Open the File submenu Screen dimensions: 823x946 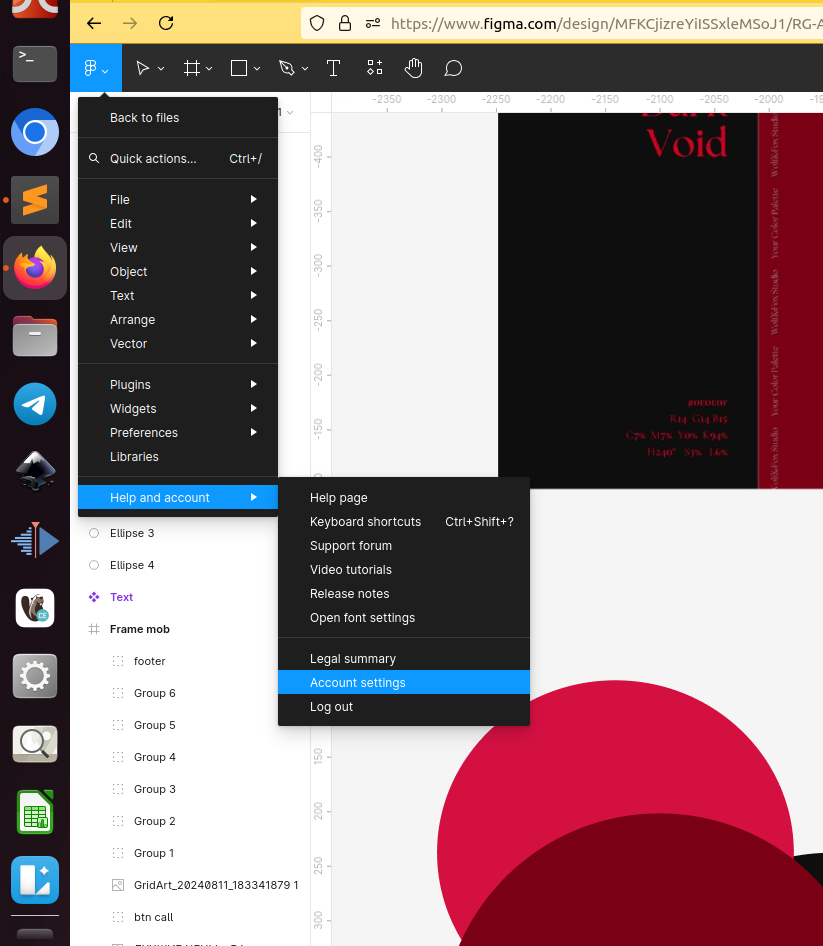[178, 200]
